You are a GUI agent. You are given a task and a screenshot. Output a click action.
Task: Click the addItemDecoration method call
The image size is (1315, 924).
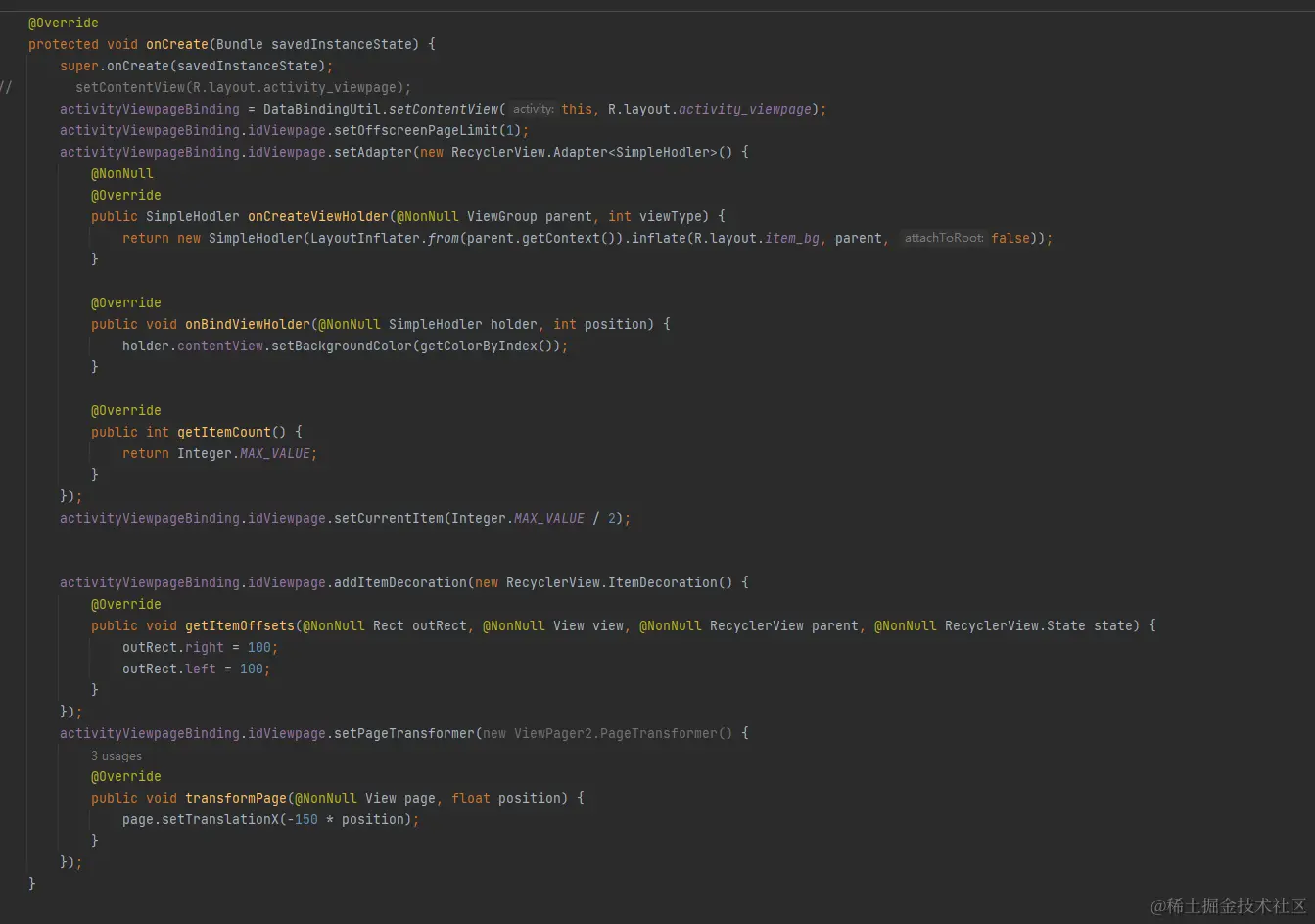coord(400,582)
